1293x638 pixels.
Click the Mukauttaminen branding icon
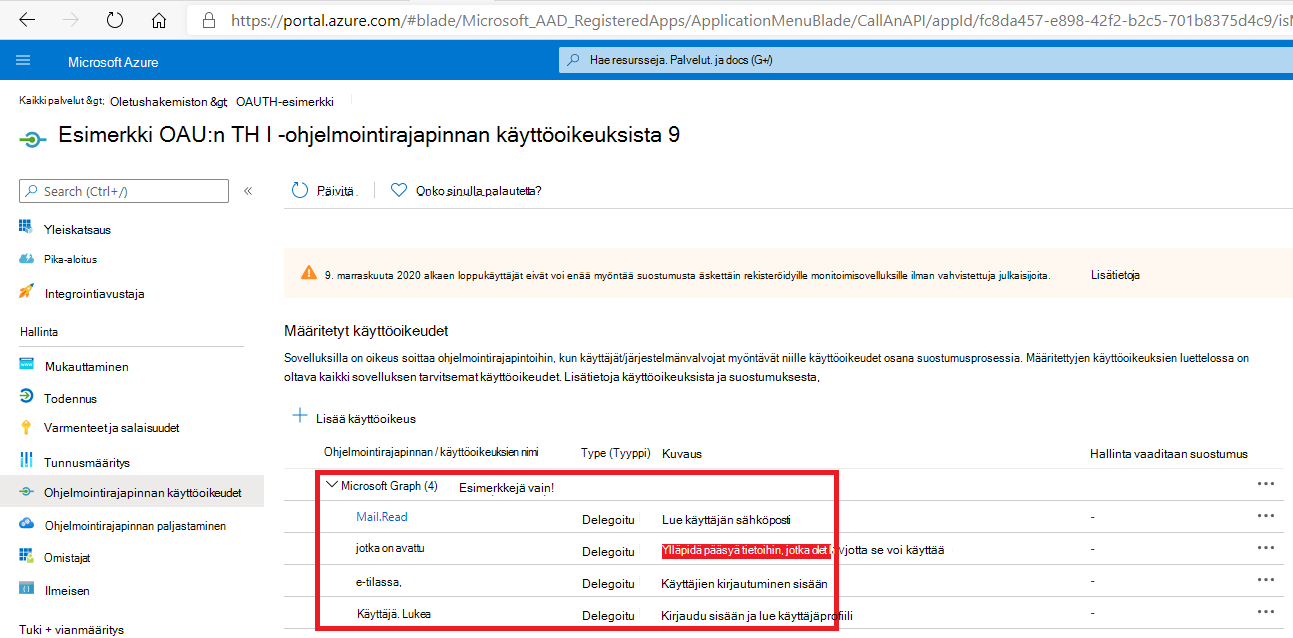[26, 366]
